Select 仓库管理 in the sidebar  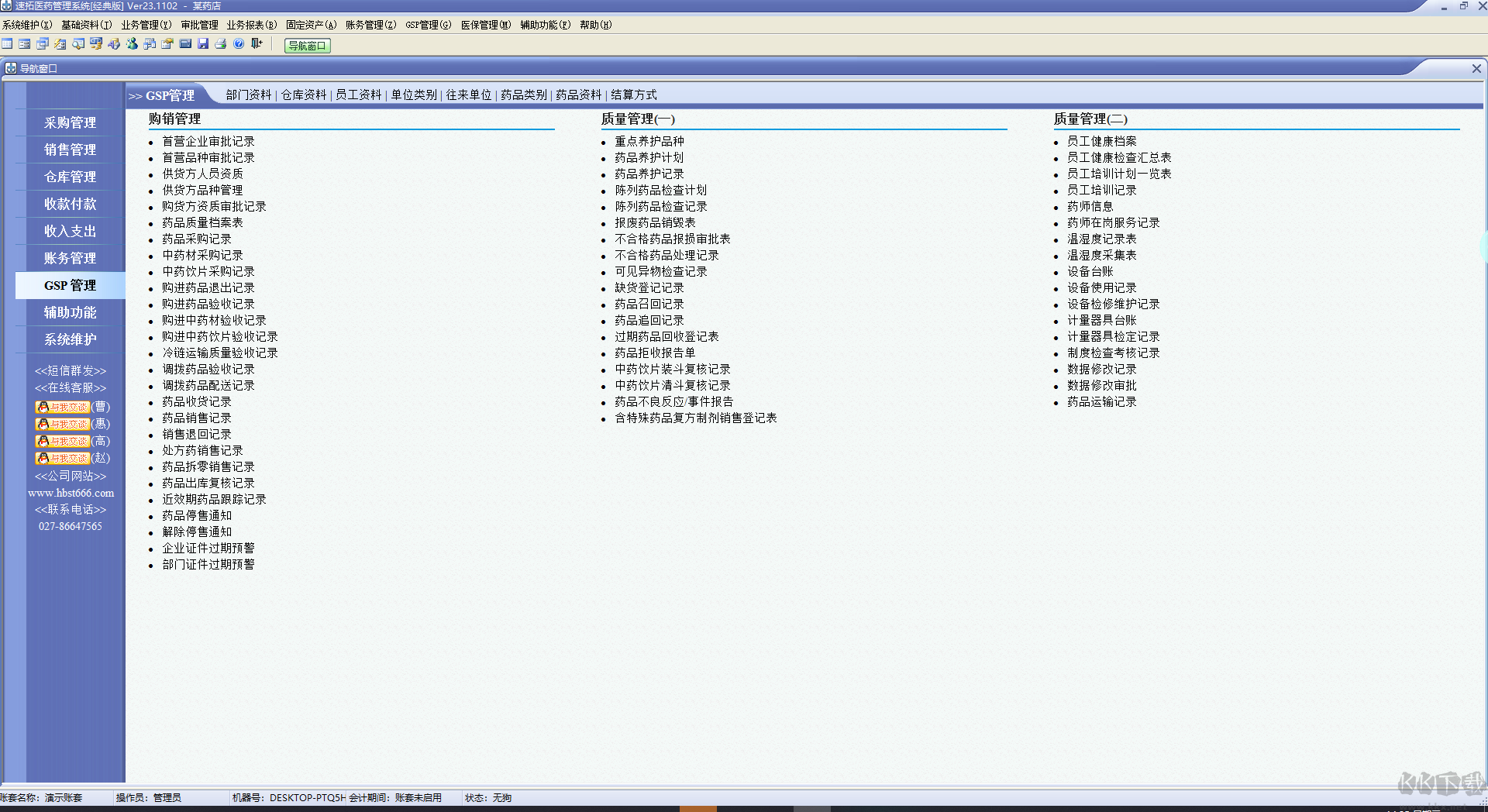tap(70, 177)
